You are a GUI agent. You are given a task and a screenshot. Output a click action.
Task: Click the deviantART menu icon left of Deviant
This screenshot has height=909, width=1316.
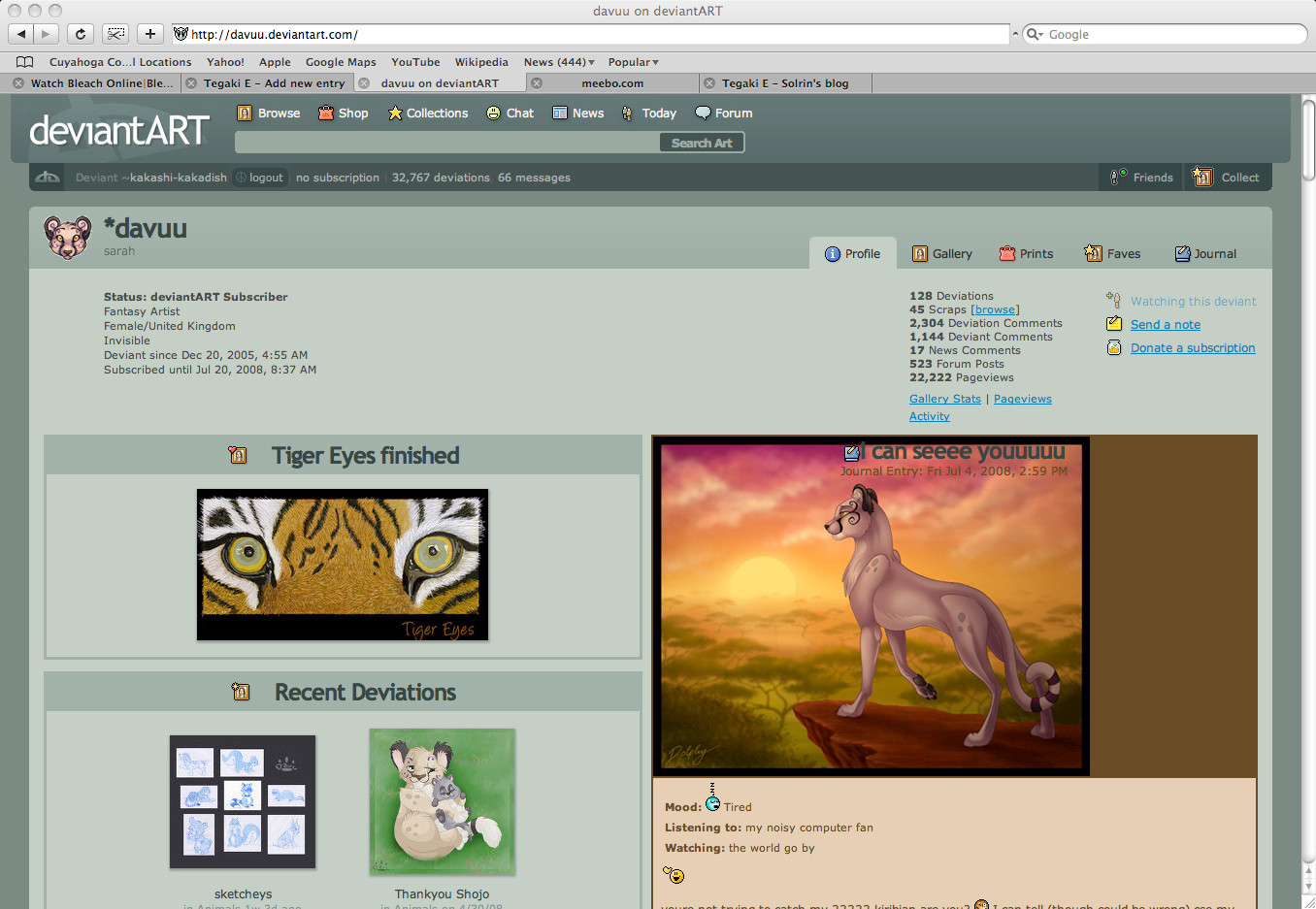pyautogui.click(x=48, y=178)
